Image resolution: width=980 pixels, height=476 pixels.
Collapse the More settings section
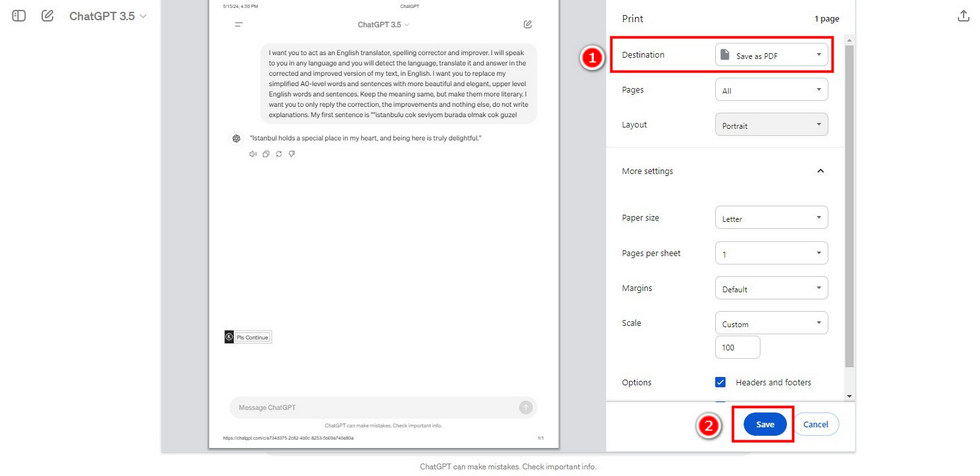pos(821,171)
